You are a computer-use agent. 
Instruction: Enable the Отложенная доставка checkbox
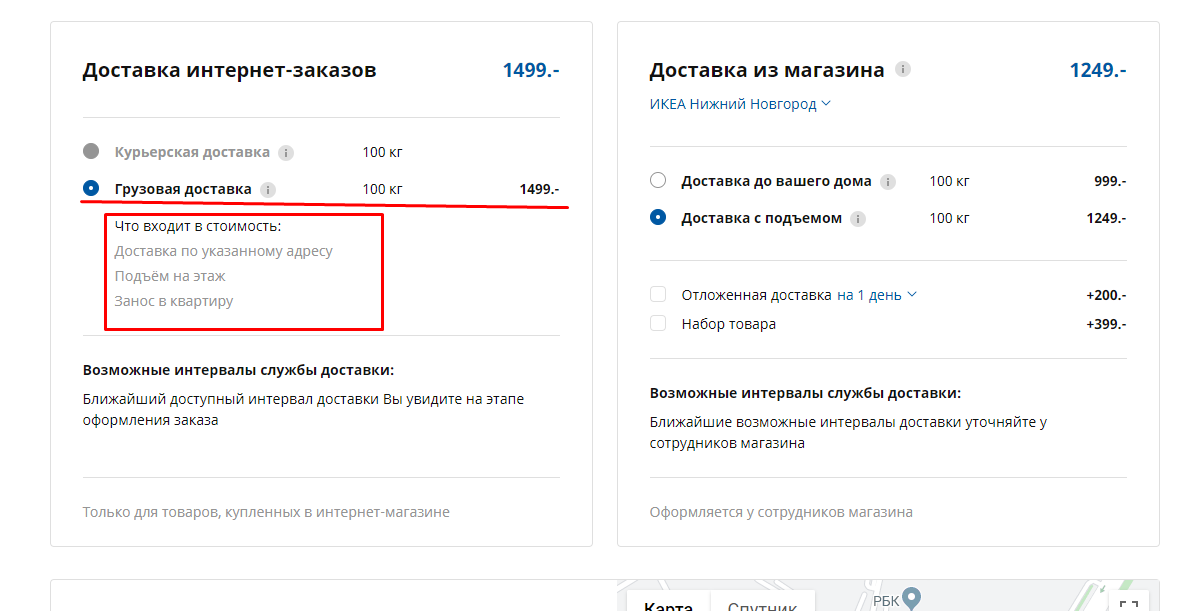[658, 295]
